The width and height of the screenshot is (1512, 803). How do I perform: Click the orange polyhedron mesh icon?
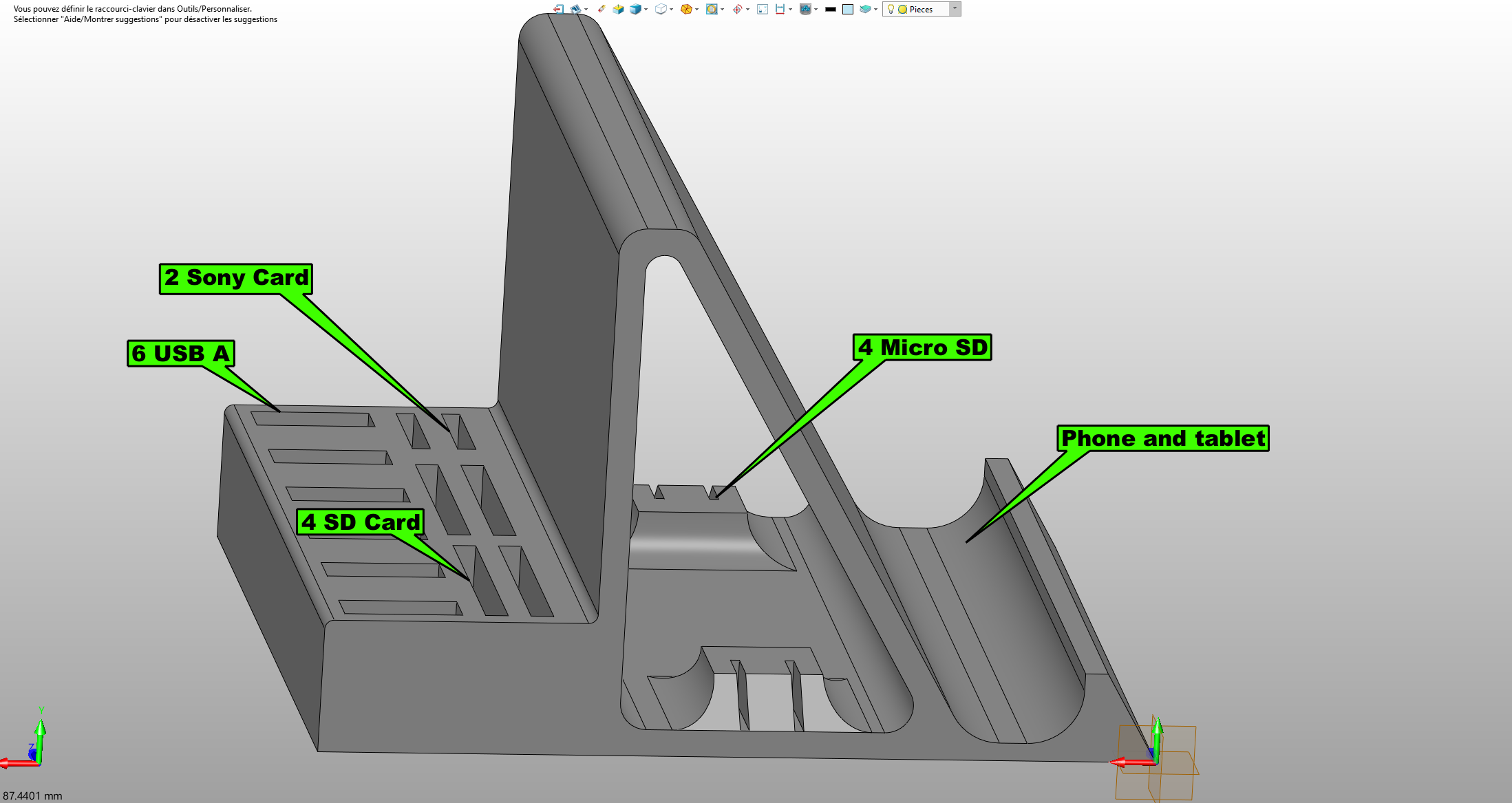click(686, 9)
